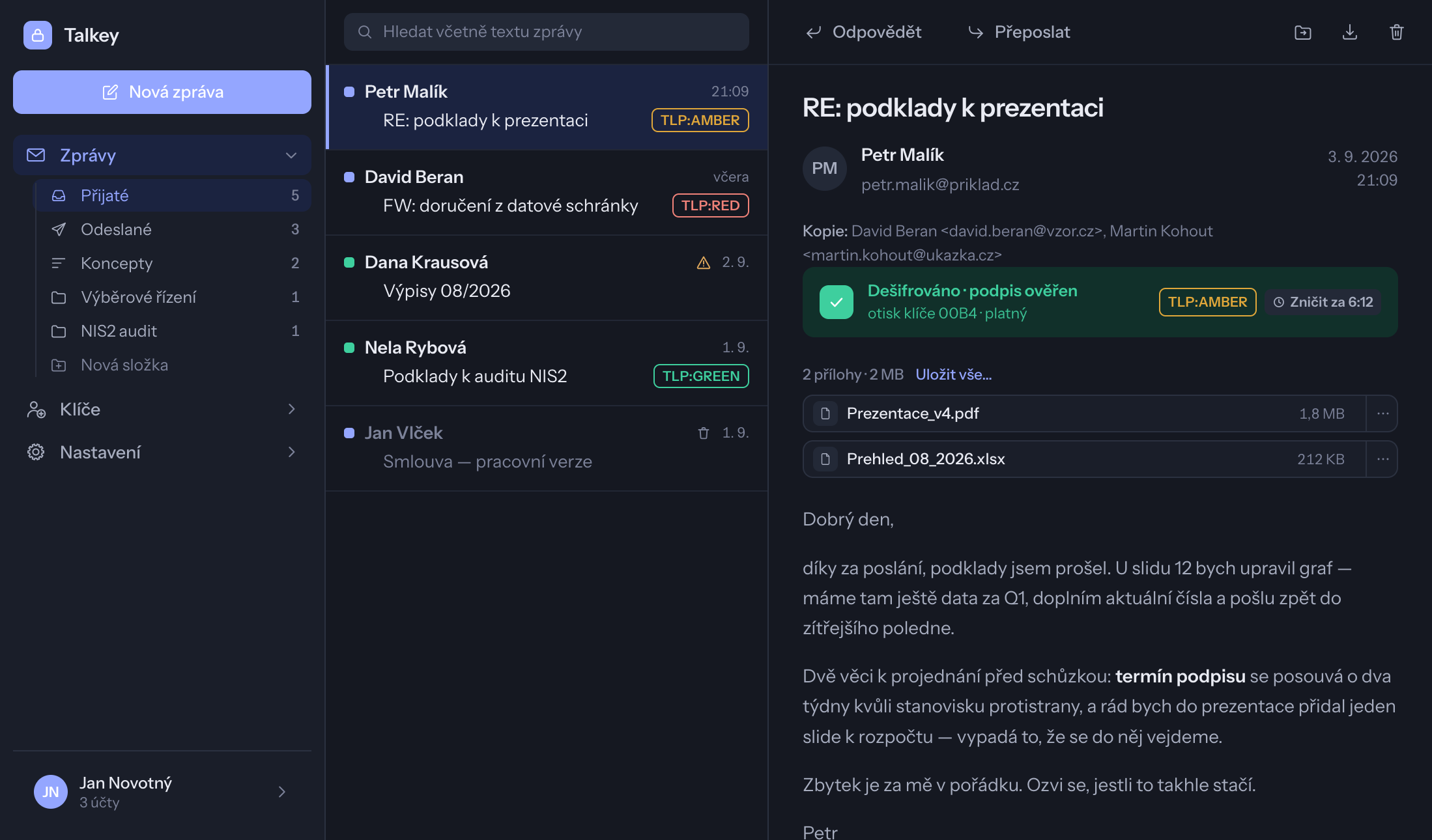Click the message search field
The width and height of the screenshot is (1432, 840).
pyautogui.click(x=547, y=32)
